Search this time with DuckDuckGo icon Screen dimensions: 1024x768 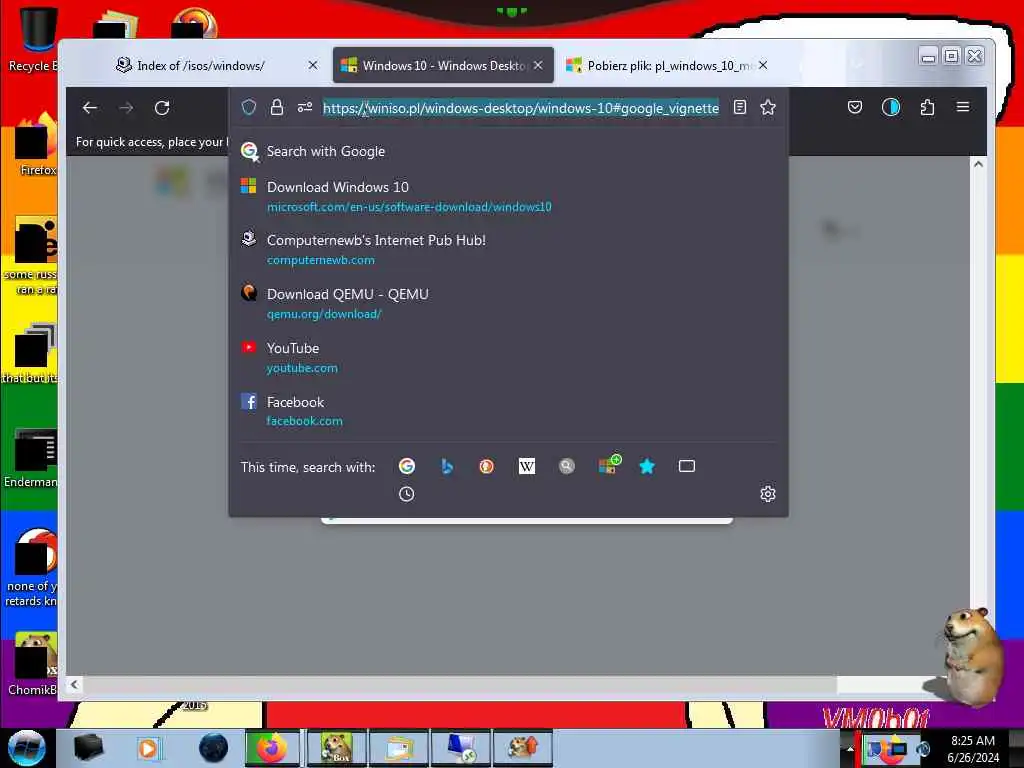pyautogui.click(x=487, y=466)
